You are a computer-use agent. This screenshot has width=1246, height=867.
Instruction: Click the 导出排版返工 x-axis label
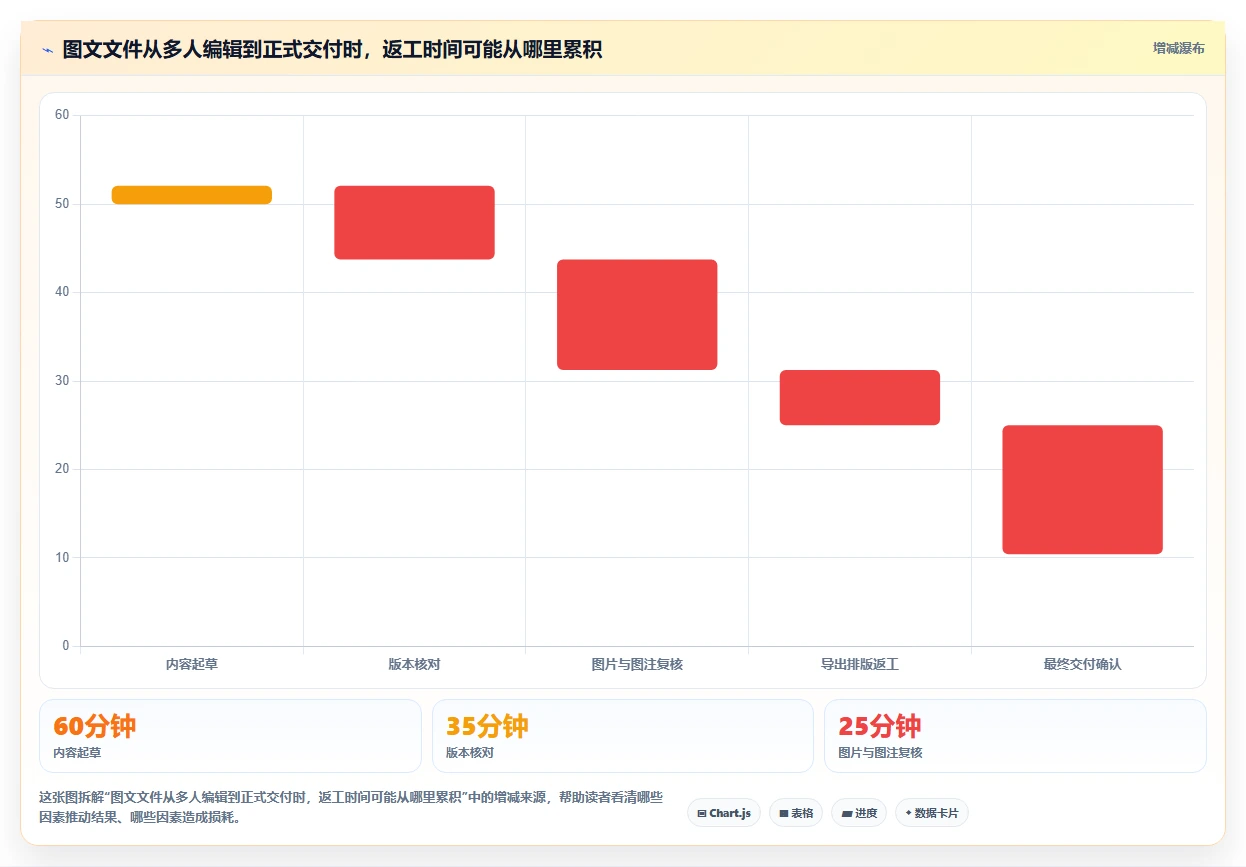coord(860,664)
